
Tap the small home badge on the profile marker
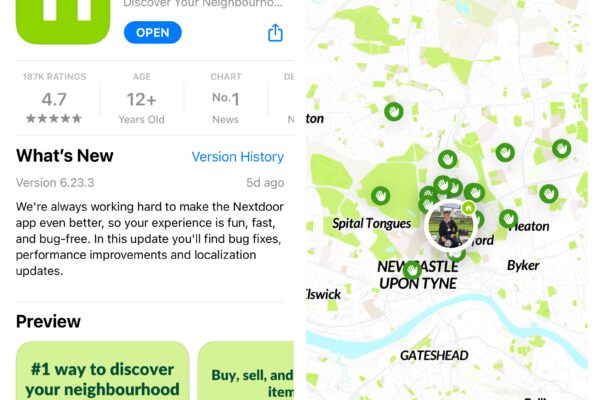pos(468,208)
